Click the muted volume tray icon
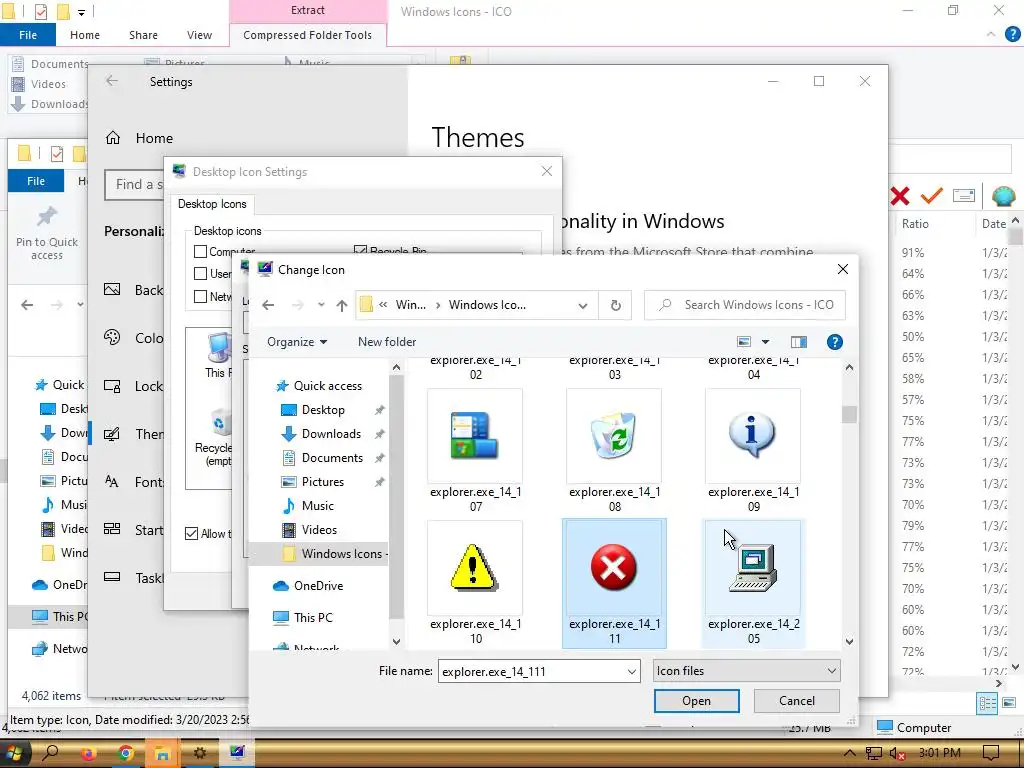 pos(898,753)
